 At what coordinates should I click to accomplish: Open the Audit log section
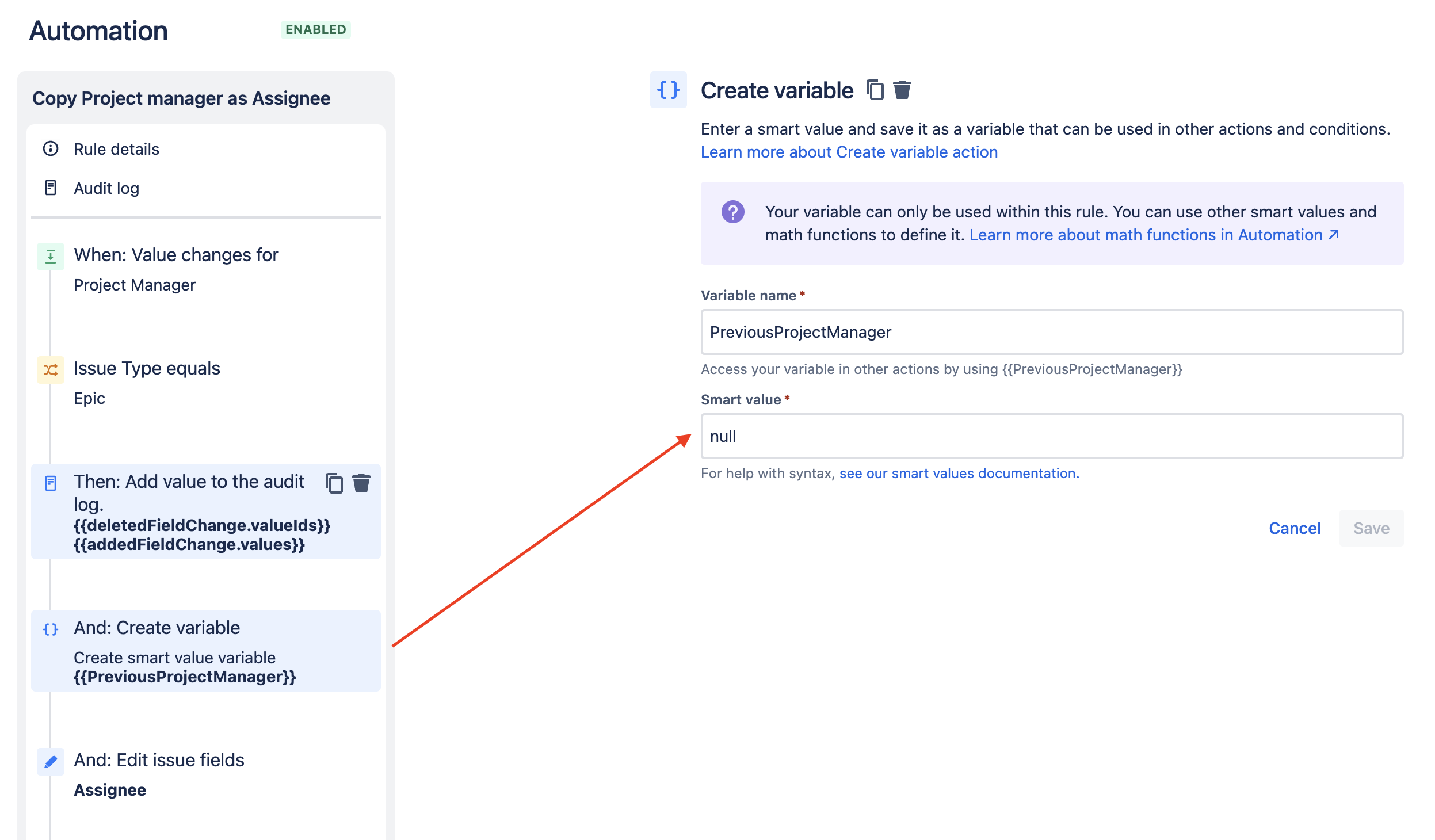106,188
